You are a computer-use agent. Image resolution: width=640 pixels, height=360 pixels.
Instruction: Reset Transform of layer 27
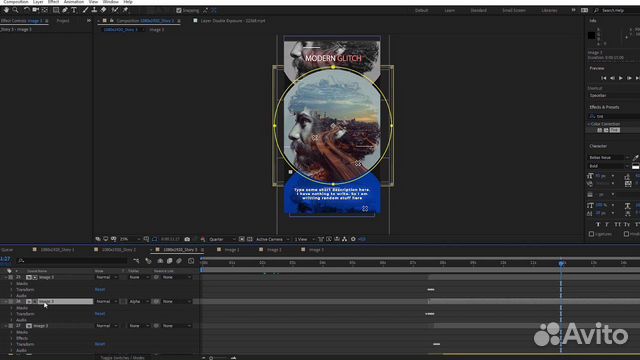100,344
